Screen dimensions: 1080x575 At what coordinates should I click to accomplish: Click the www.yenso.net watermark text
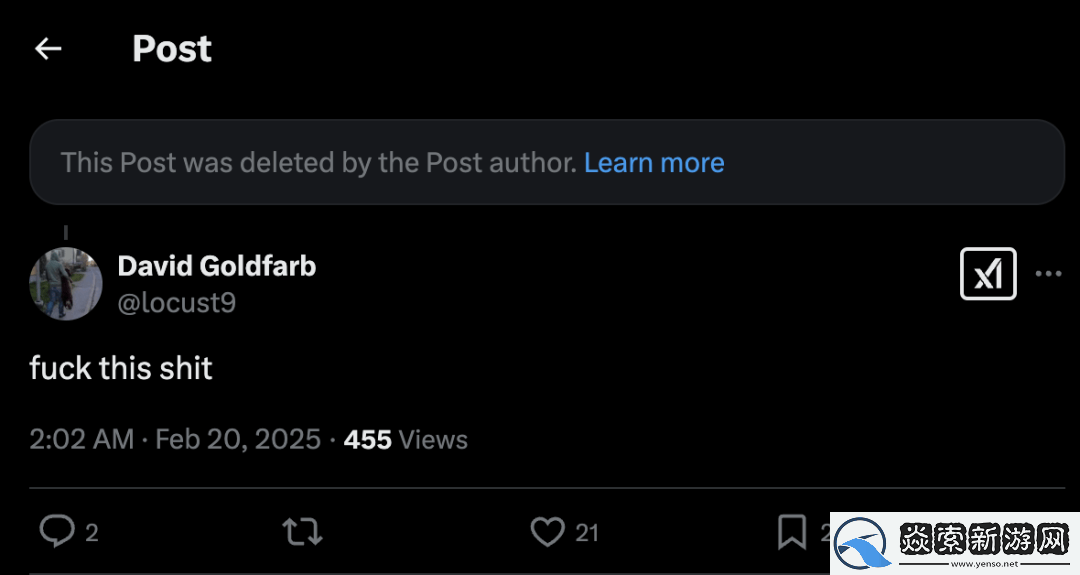pyautogui.click(x=988, y=565)
